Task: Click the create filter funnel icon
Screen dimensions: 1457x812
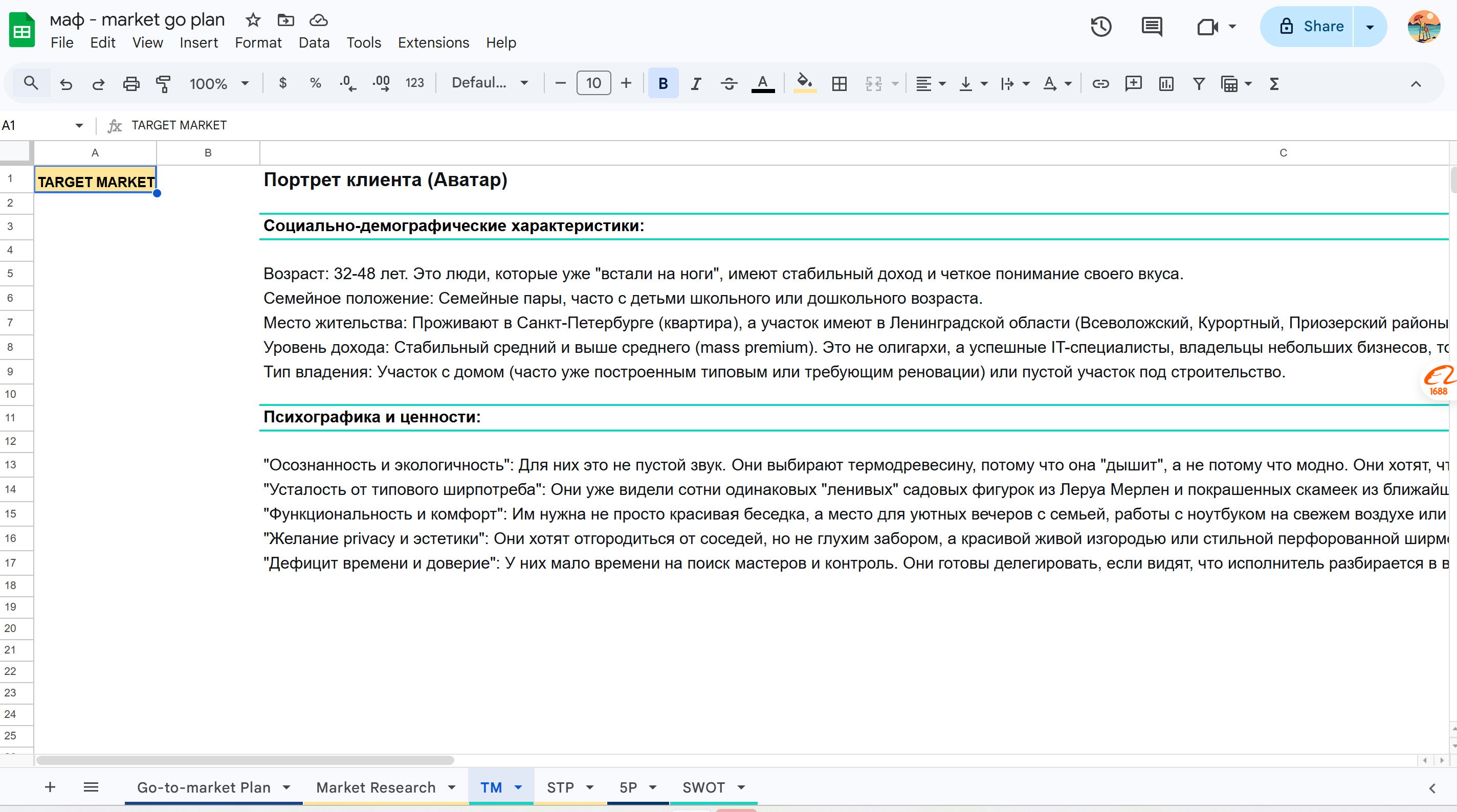Action: (x=1199, y=84)
